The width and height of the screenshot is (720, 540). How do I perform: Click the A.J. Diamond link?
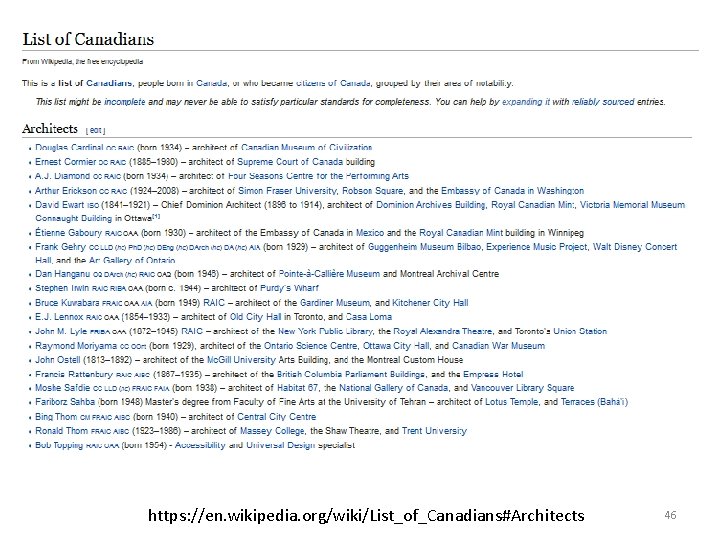pos(62,176)
